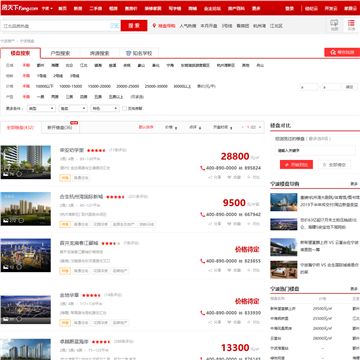Choose the 20000-25000 price filter
360x360 pixels.
[x=127, y=86]
